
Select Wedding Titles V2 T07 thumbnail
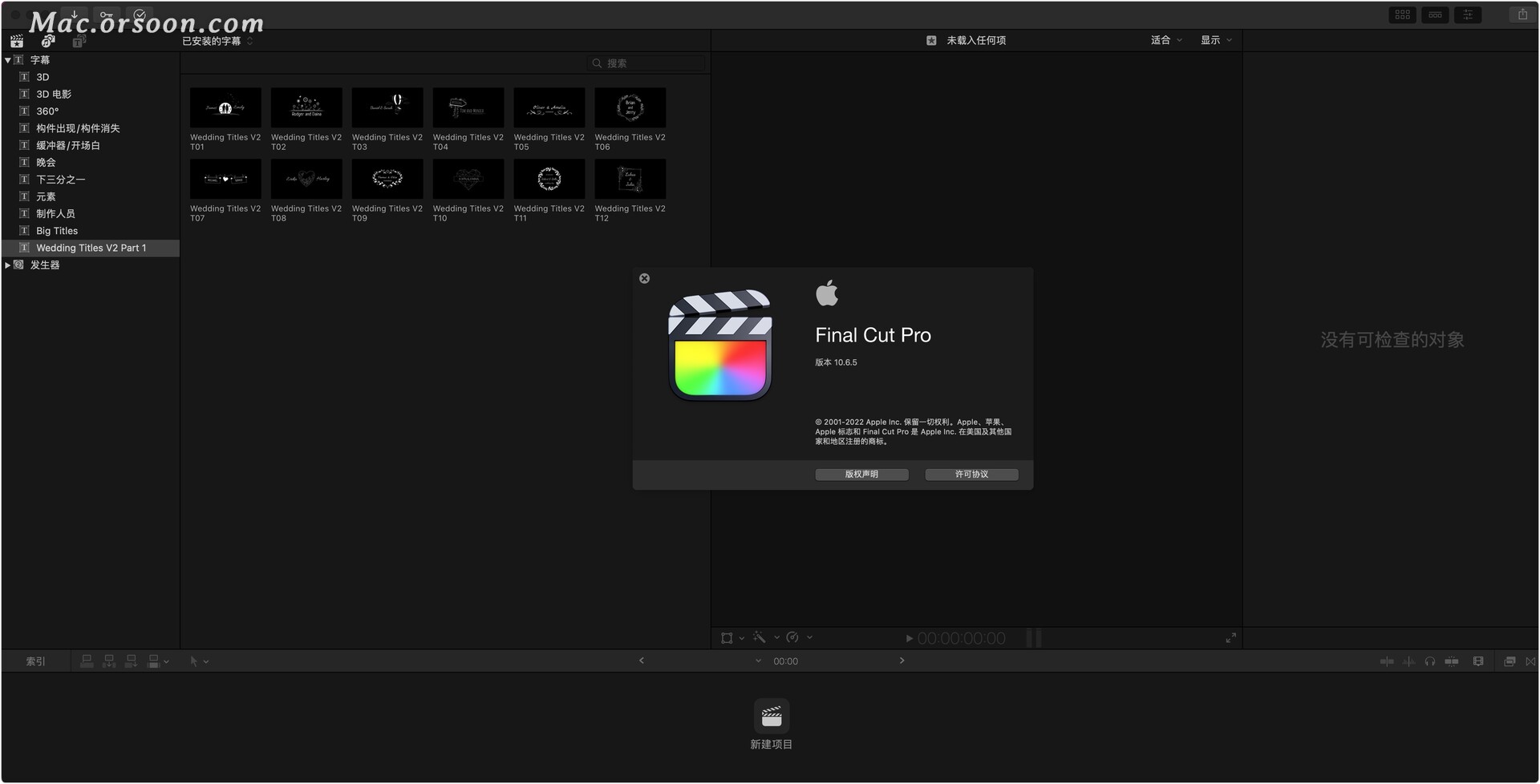click(x=225, y=179)
